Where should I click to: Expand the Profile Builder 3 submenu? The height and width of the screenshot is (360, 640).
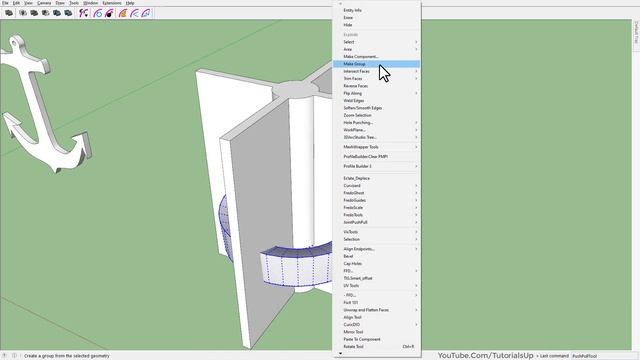pyautogui.click(x=376, y=167)
